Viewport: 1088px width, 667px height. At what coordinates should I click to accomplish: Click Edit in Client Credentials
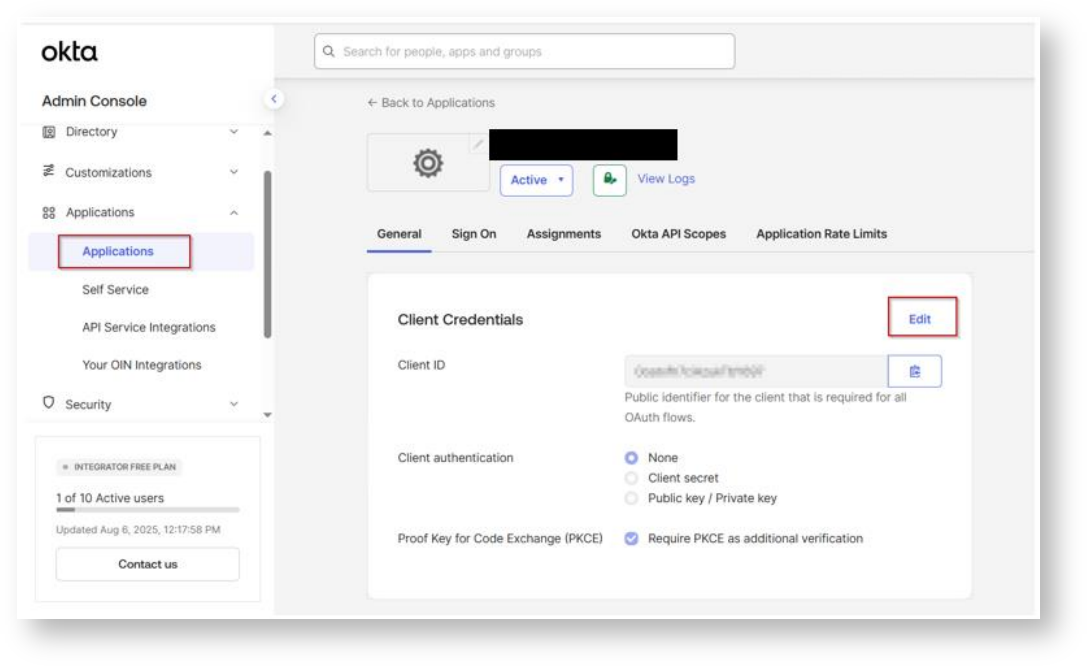(920, 319)
